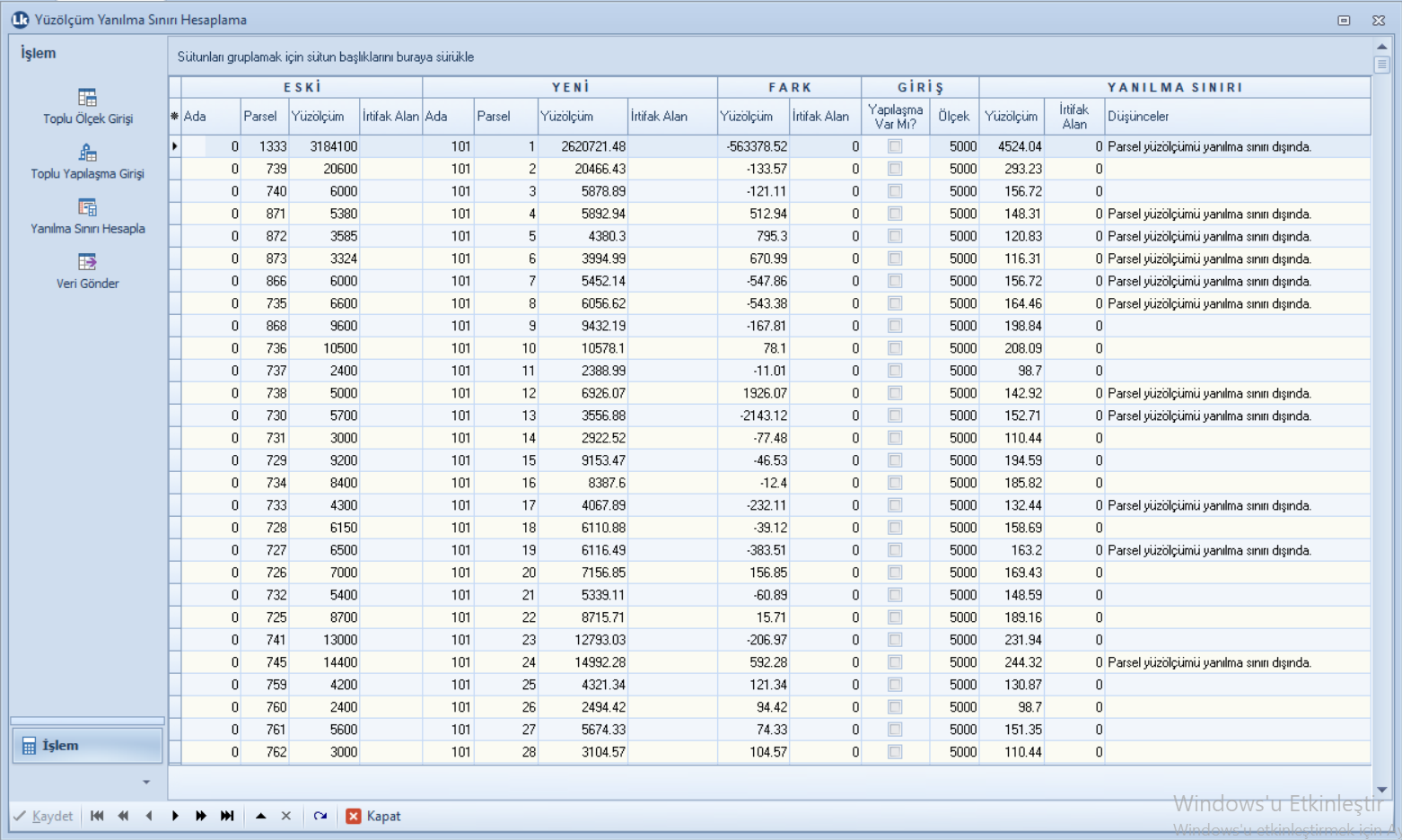Click the YANILMA SINIRI band header
The width and height of the screenshot is (1402, 840).
click(1175, 87)
